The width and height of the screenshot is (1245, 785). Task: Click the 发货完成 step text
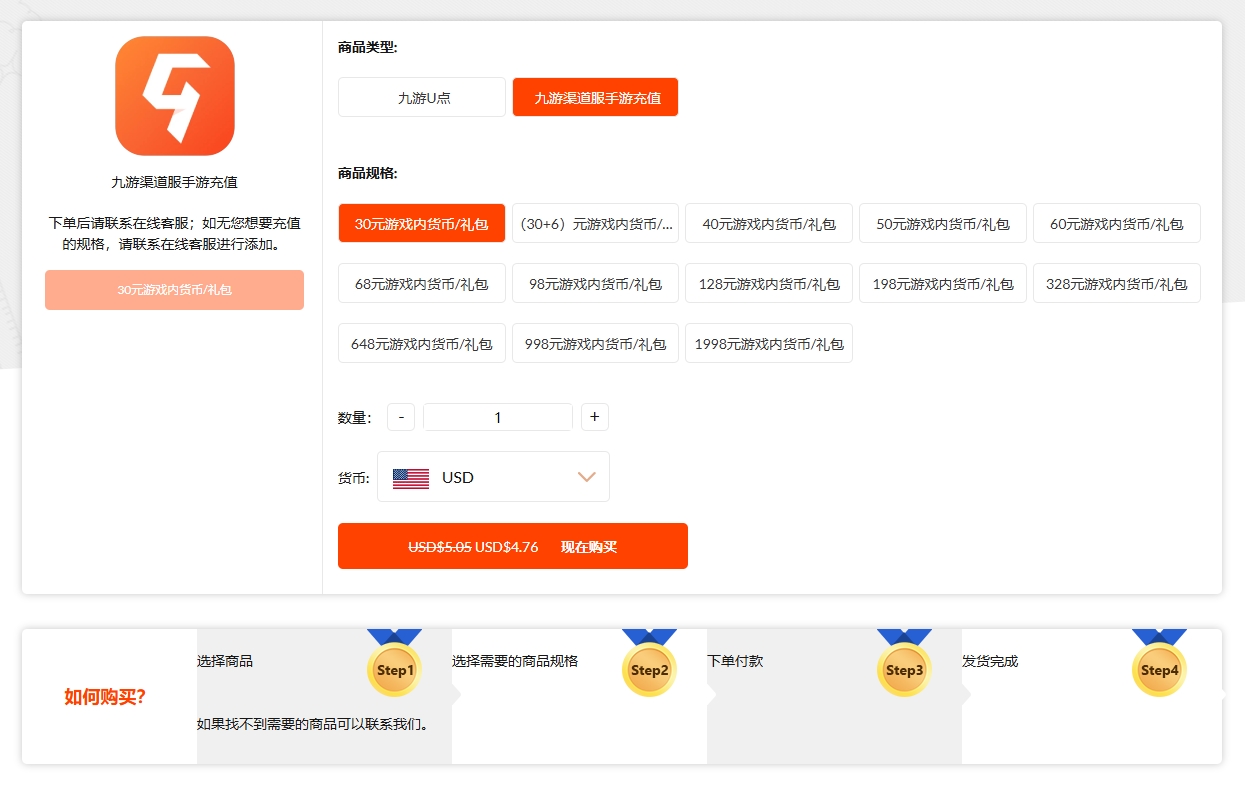tap(990, 661)
